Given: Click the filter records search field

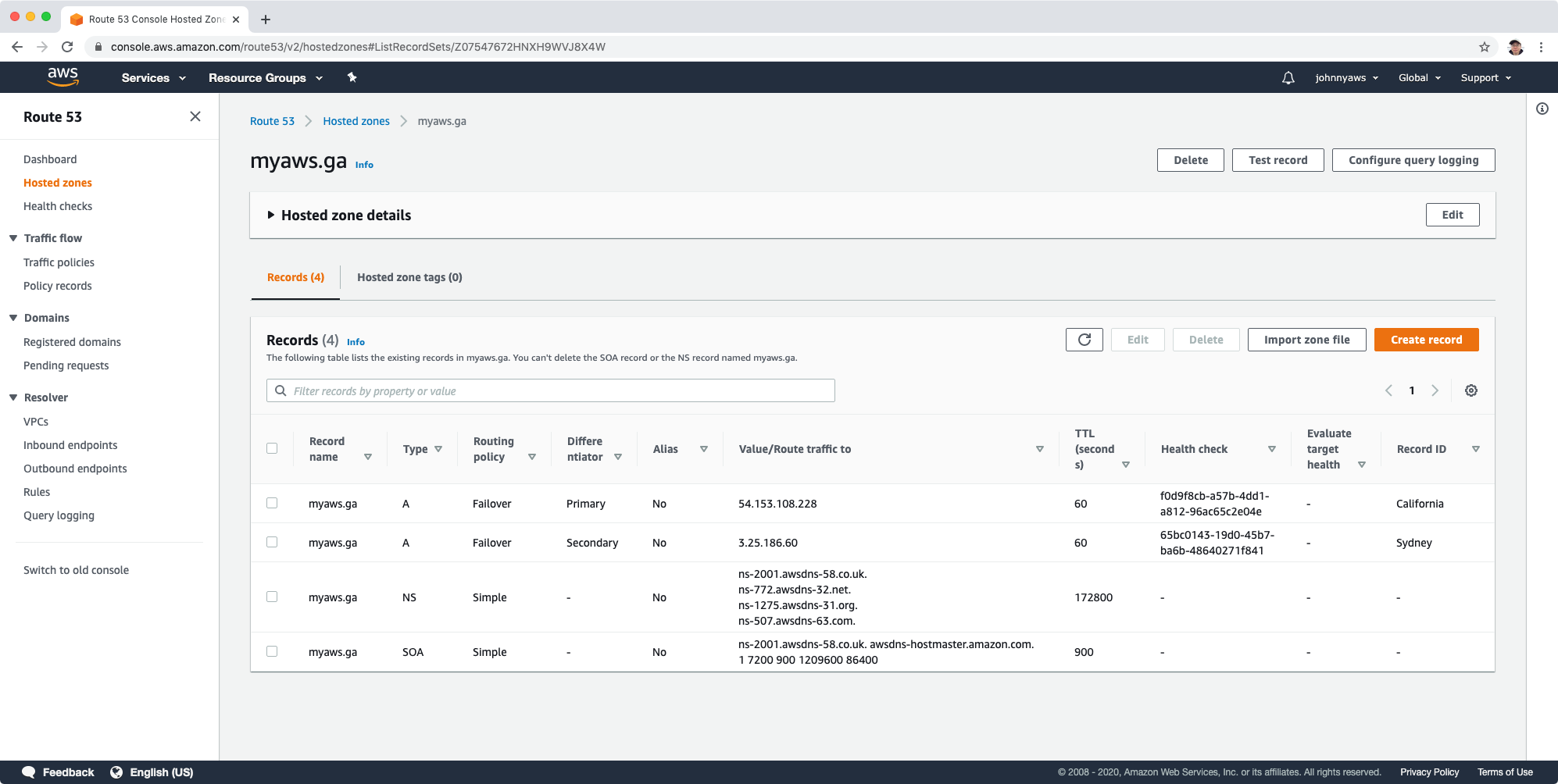Looking at the screenshot, I should pos(551,390).
